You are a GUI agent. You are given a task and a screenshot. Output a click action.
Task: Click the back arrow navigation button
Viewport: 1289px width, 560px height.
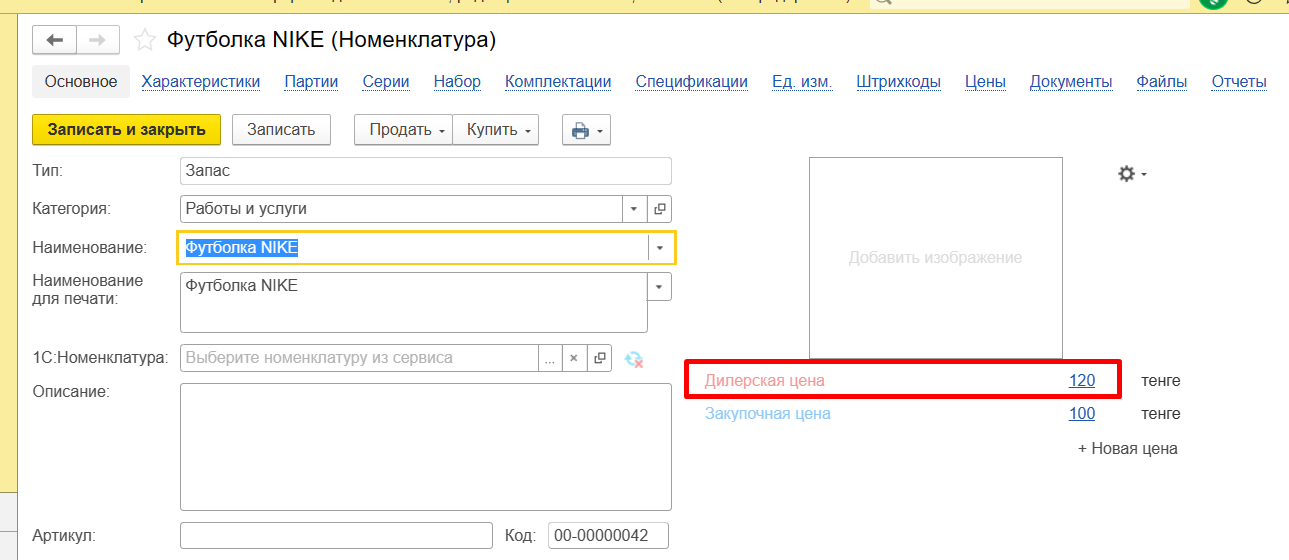[55, 40]
